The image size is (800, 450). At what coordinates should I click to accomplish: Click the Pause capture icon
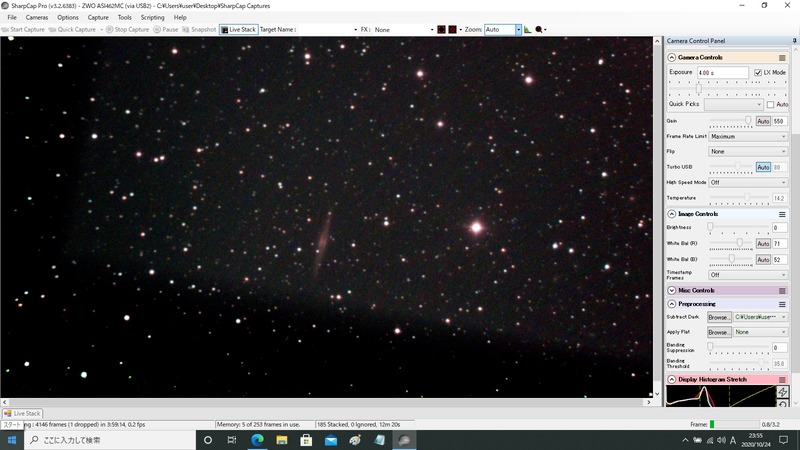(157, 30)
